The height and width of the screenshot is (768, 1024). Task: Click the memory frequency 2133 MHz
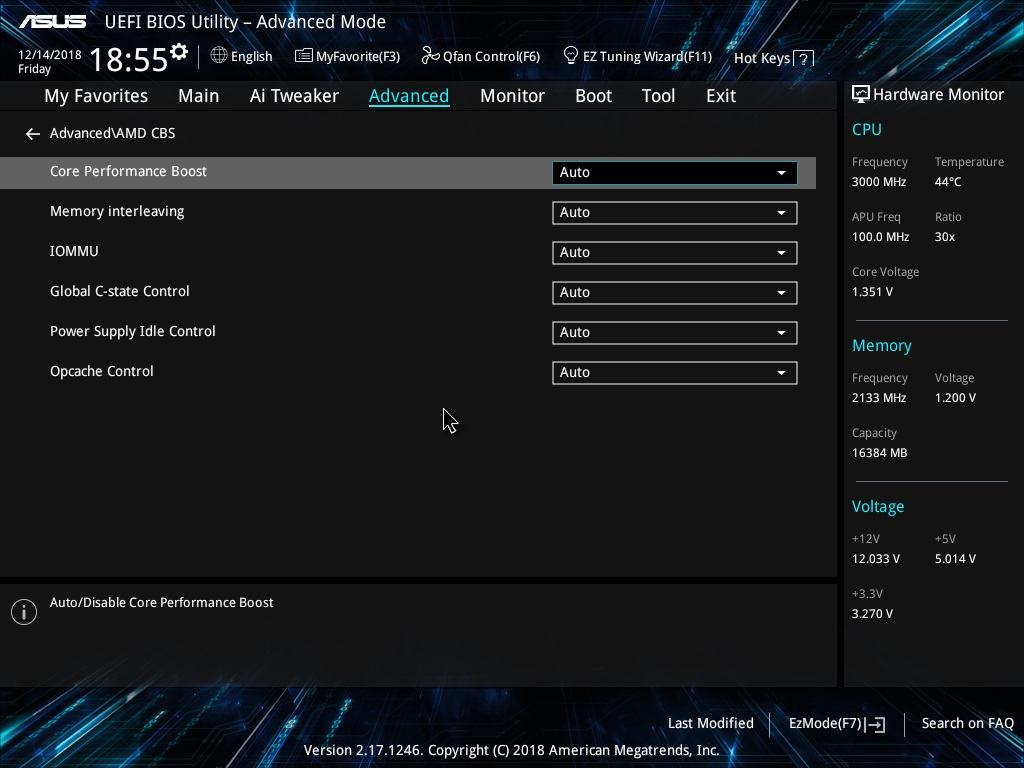tap(878, 398)
